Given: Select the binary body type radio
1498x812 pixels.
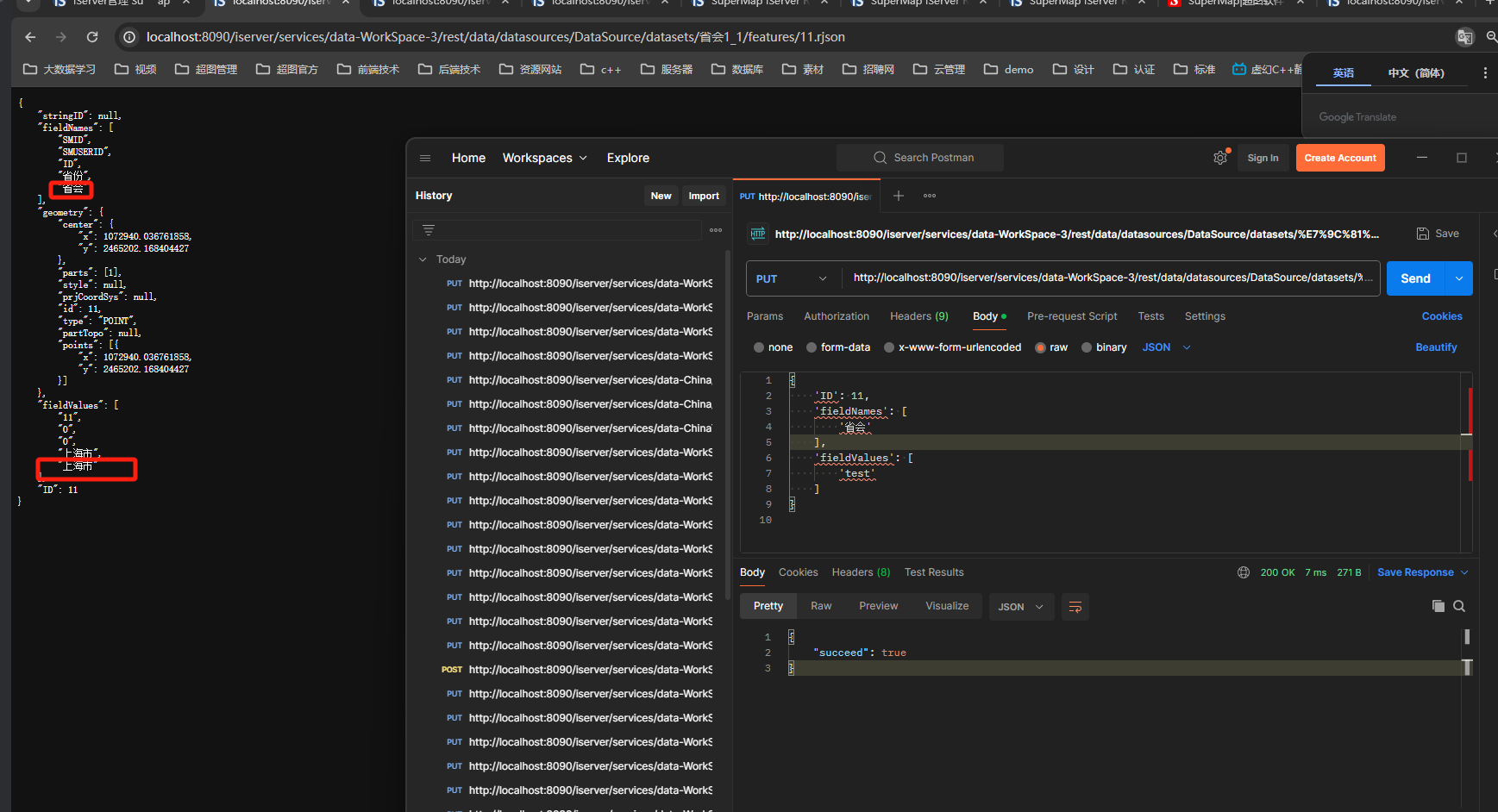Looking at the screenshot, I should coord(1087,347).
